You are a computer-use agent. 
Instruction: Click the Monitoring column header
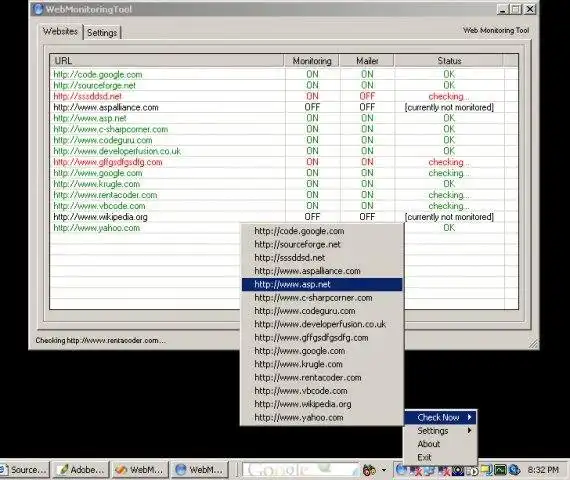click(312, 61)
